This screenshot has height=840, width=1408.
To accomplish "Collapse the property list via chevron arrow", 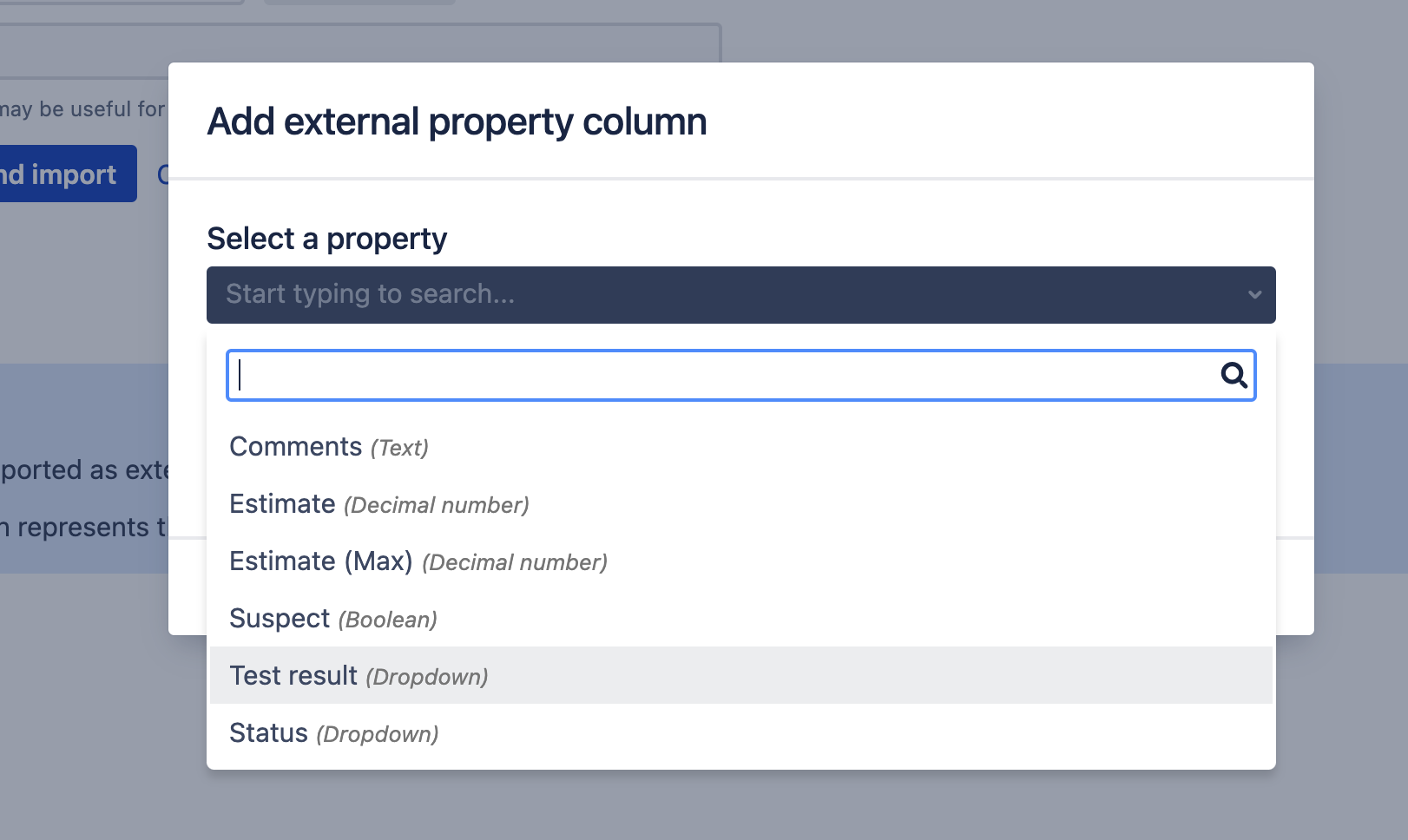I will (x=1254, y=295).
